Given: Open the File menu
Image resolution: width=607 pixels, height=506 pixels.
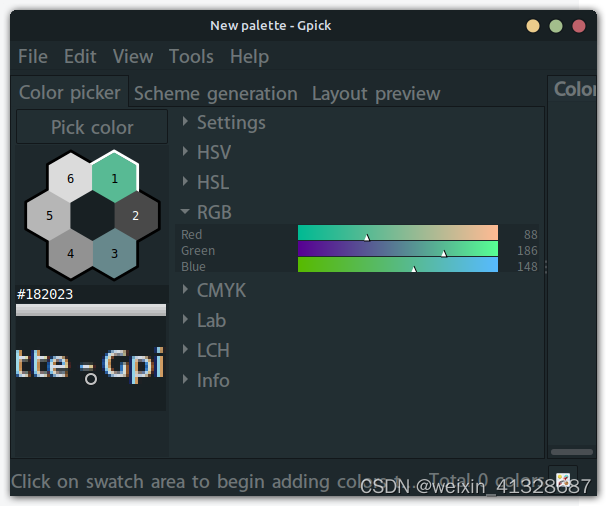Looking at the screenshot, I should pos(33,57).
